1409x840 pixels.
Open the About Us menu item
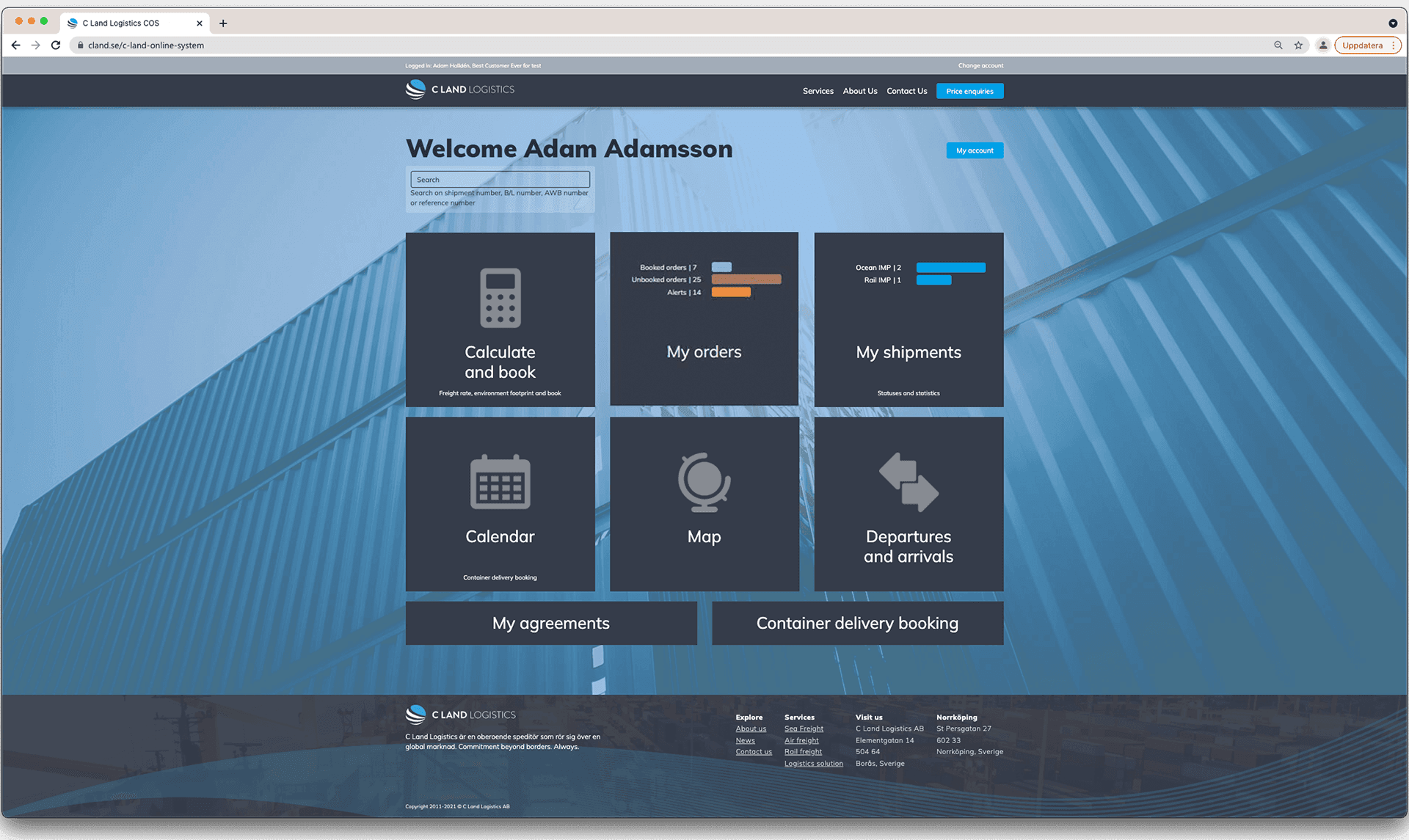(x=859, y=91)
